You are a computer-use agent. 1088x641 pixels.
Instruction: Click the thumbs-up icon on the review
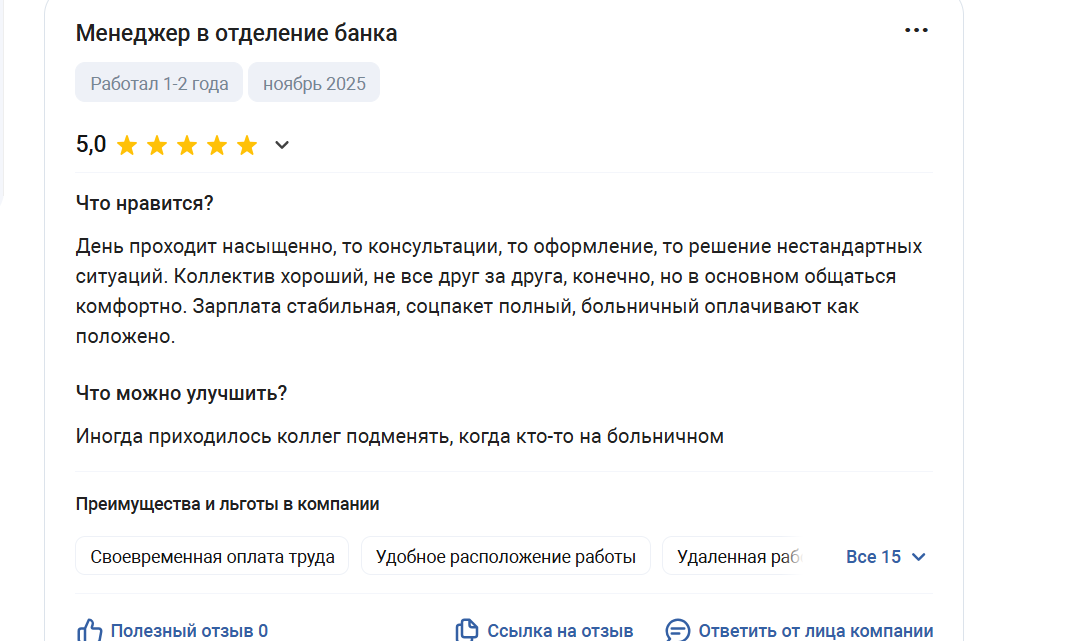click(90, 630)
